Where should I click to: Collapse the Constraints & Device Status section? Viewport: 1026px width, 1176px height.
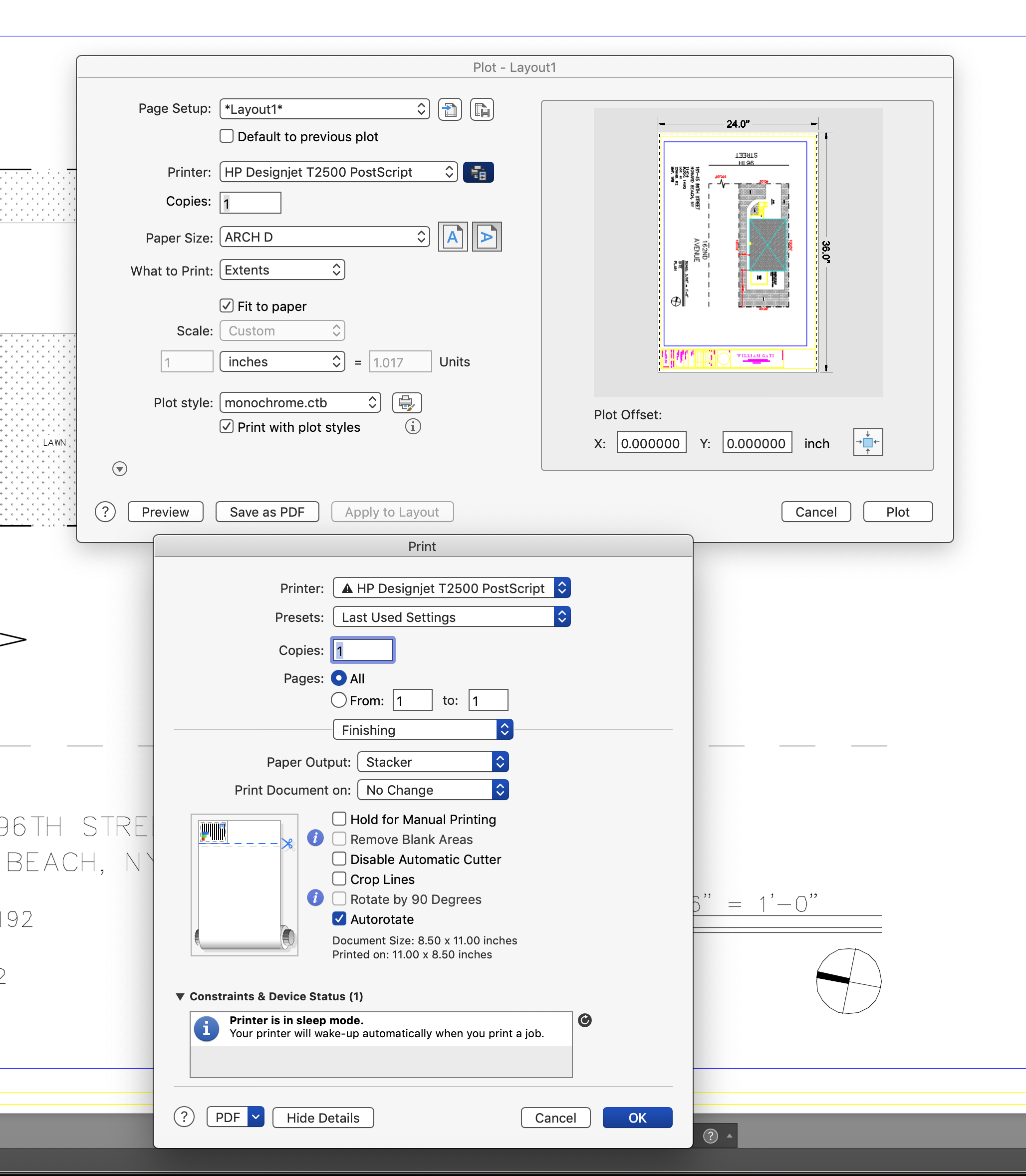(180, 997)
